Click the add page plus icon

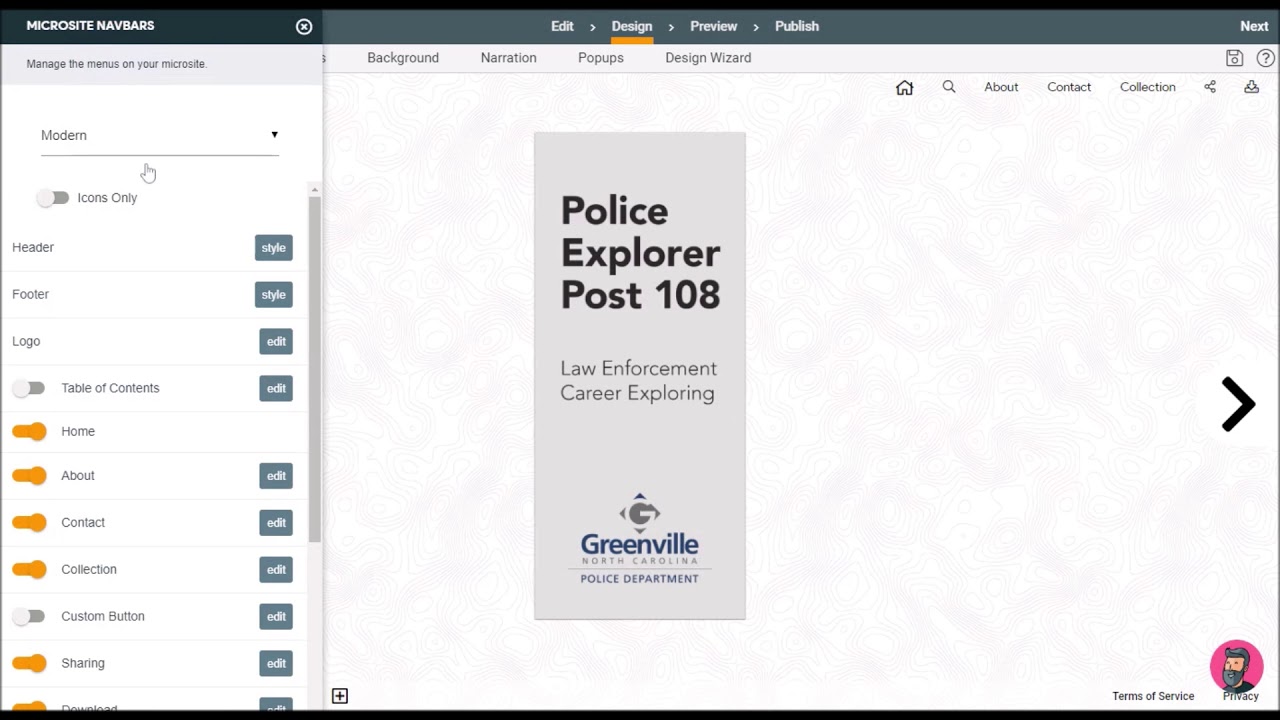point(340,696)
